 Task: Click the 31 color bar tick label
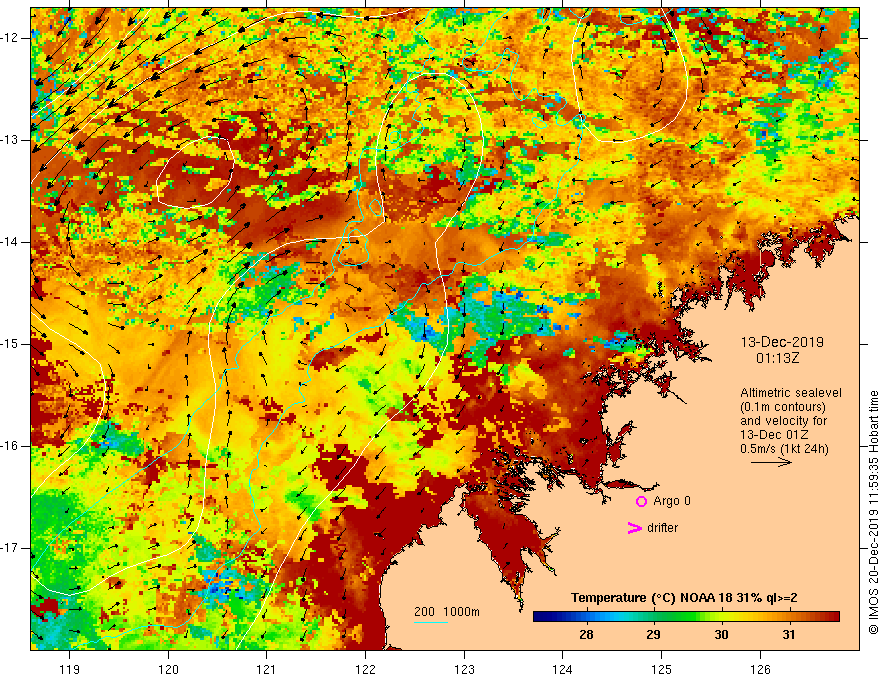789,635
